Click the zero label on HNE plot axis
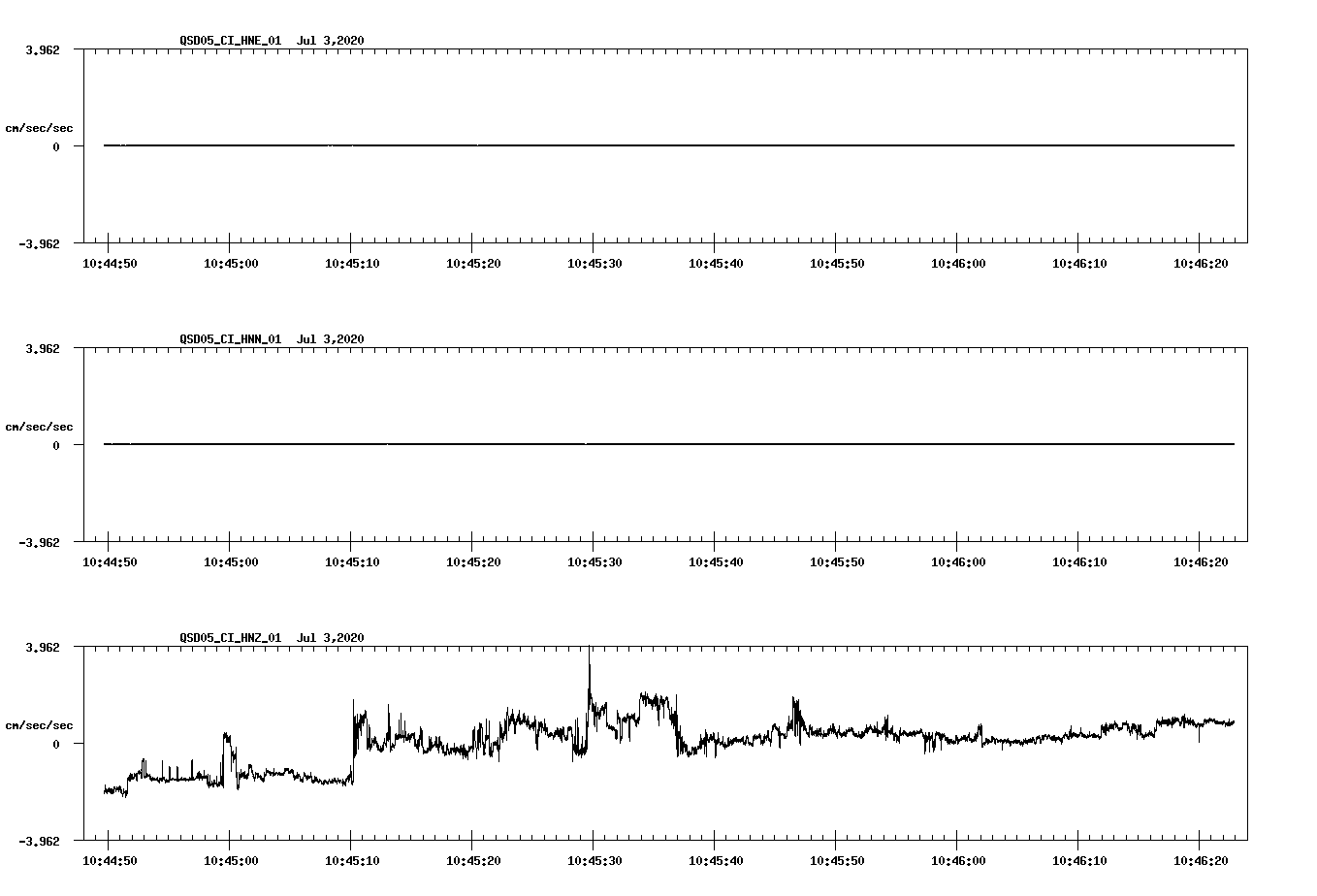This screenshot has height=896, width=1317. pyautogui.click(x=56, y=146)
